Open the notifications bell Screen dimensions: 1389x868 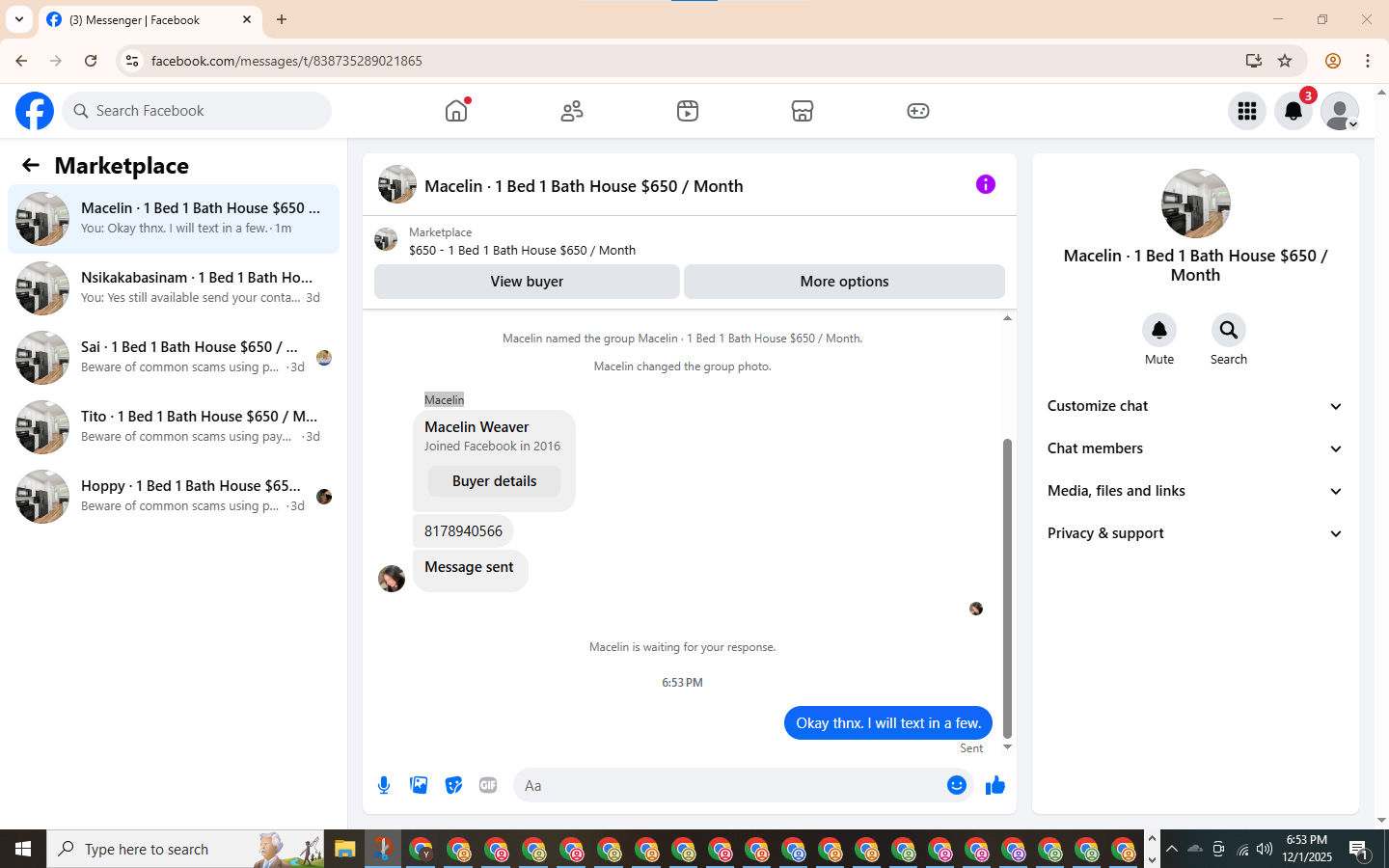(x=1294, y=111)
